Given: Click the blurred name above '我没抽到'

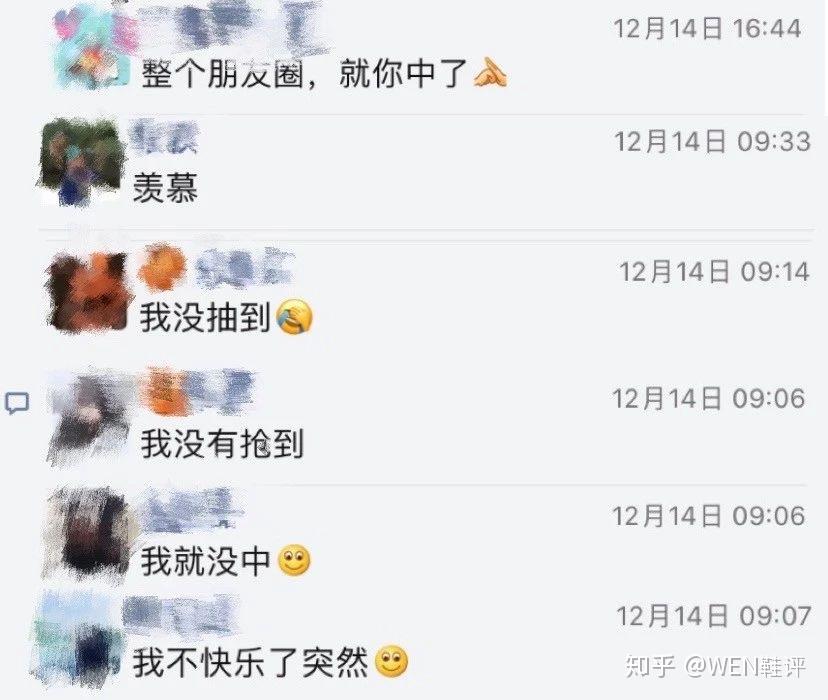Looking at the screenshot, I should pyautogui.click(x=217, y=268).
